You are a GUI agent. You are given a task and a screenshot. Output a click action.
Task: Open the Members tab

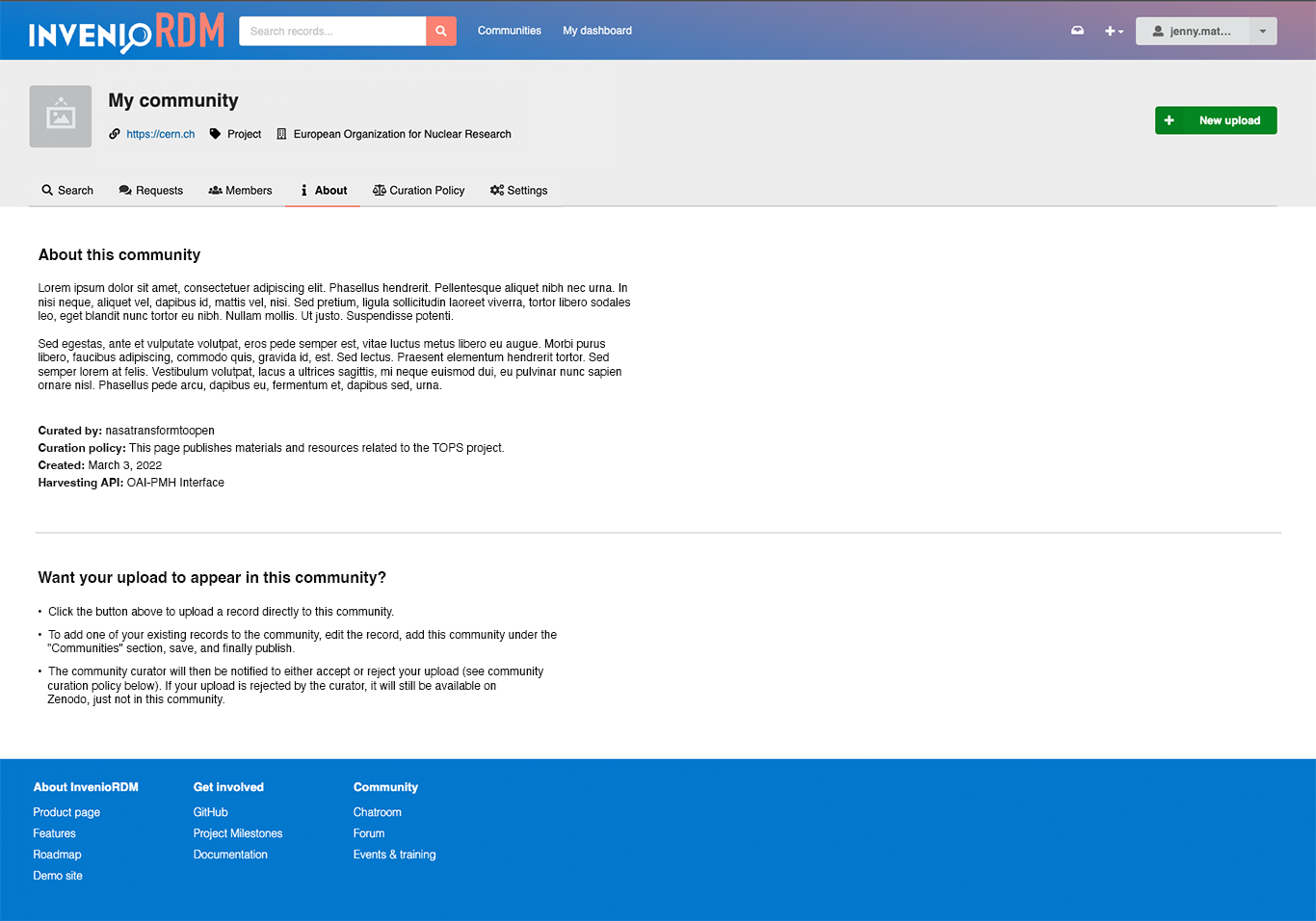(240, 190)
